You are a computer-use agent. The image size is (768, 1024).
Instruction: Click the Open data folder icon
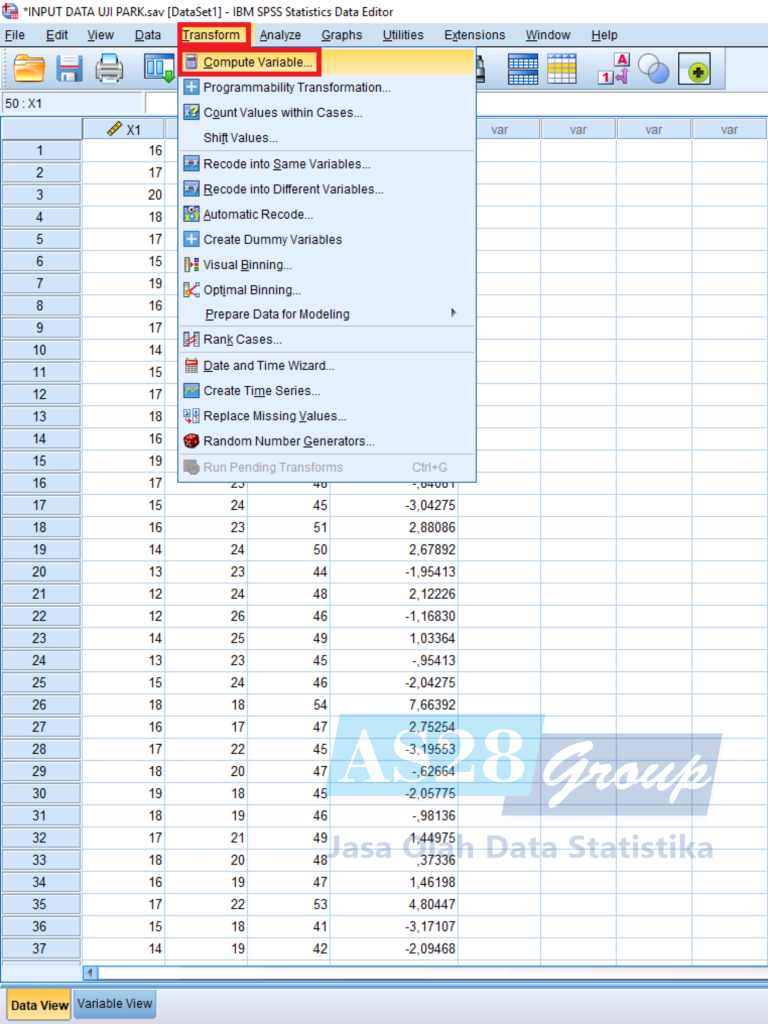29,69
